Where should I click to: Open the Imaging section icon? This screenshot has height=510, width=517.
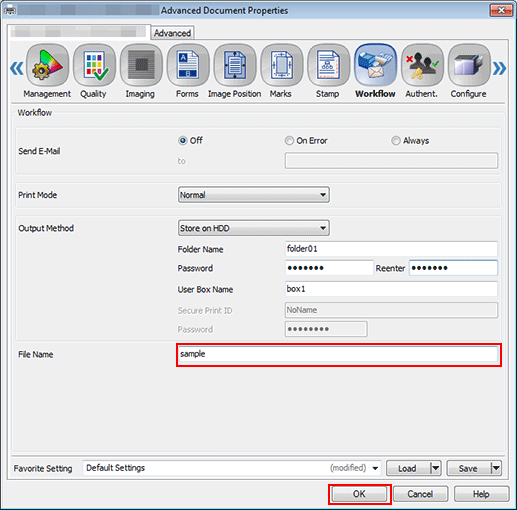pyautogui.click(x=141, y=65)
